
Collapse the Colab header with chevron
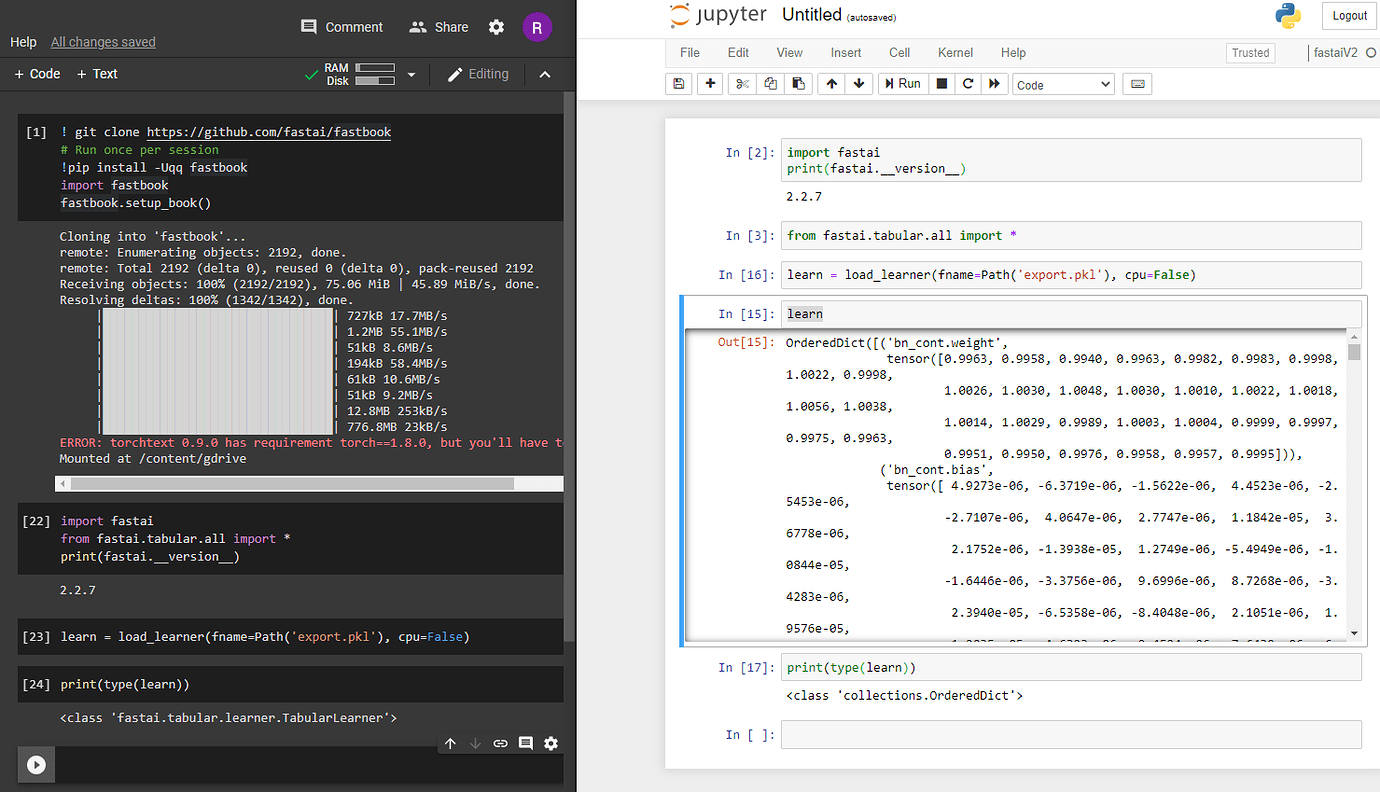click(x=545, y=74)
